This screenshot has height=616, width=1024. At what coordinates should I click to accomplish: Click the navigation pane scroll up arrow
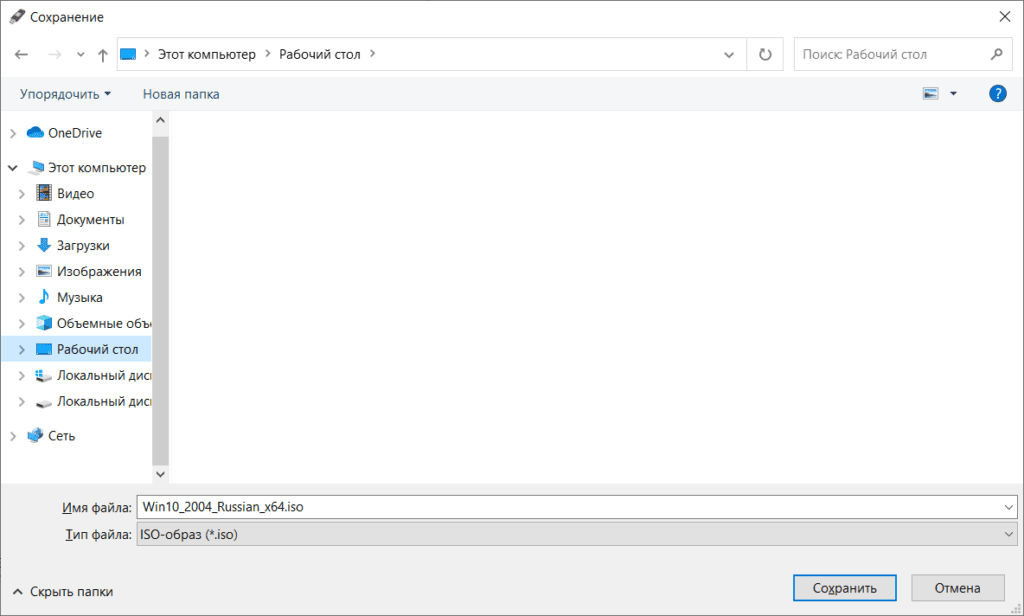click(160, 120)
